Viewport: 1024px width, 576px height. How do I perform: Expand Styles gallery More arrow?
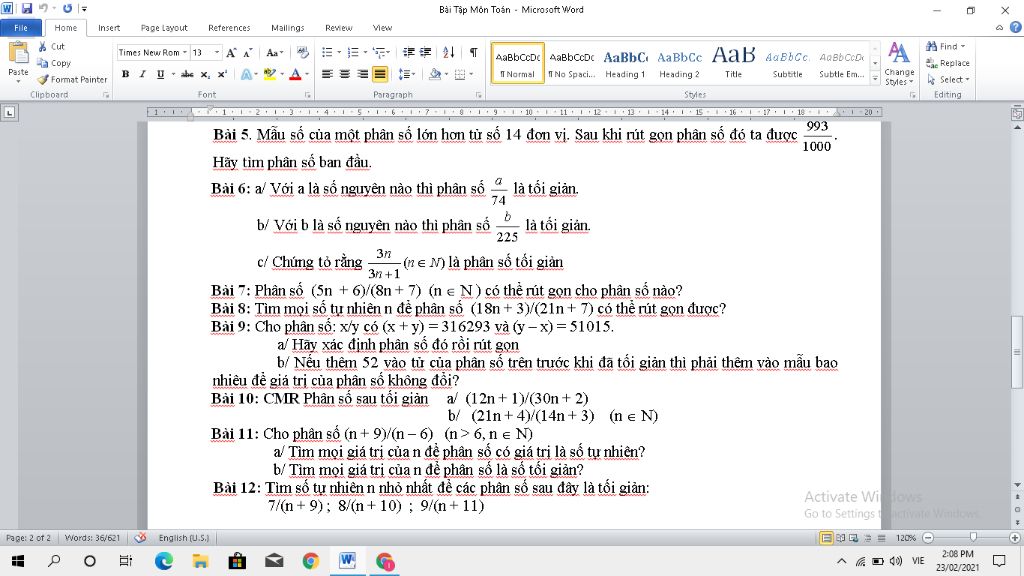pyautogui.click(x=875, y=78)
